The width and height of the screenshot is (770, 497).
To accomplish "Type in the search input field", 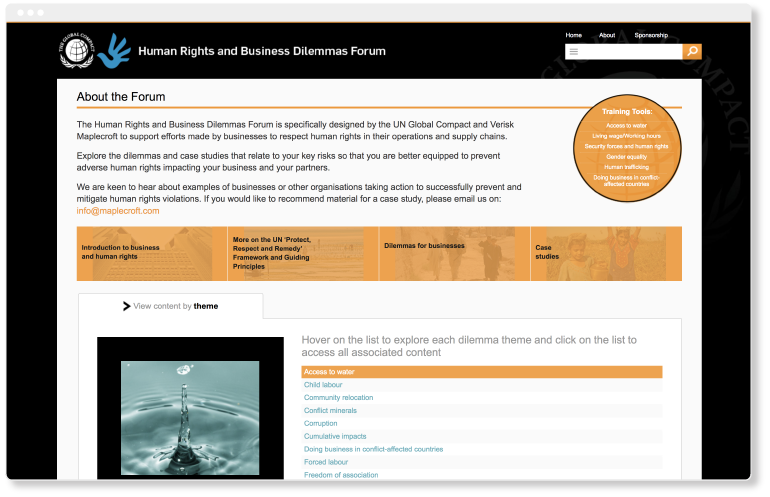I will coord(630,52).
